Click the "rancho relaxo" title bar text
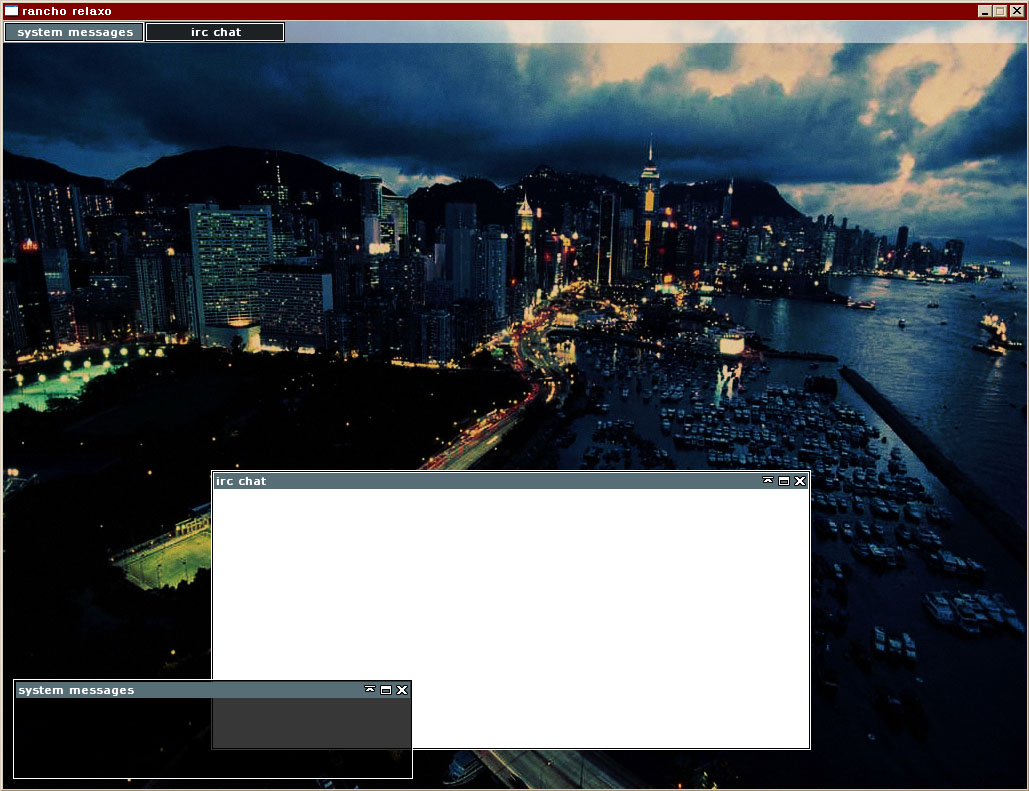 (x=67, y=11)
